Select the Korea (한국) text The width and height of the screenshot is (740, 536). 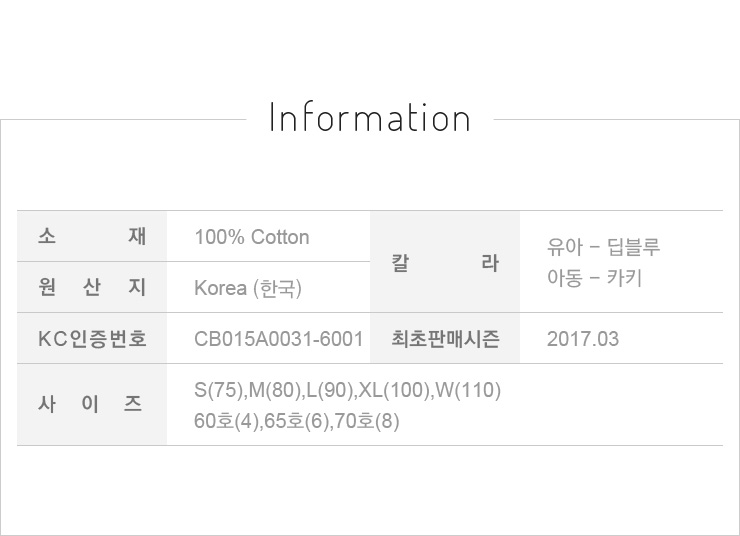click(x=248, y=288)
